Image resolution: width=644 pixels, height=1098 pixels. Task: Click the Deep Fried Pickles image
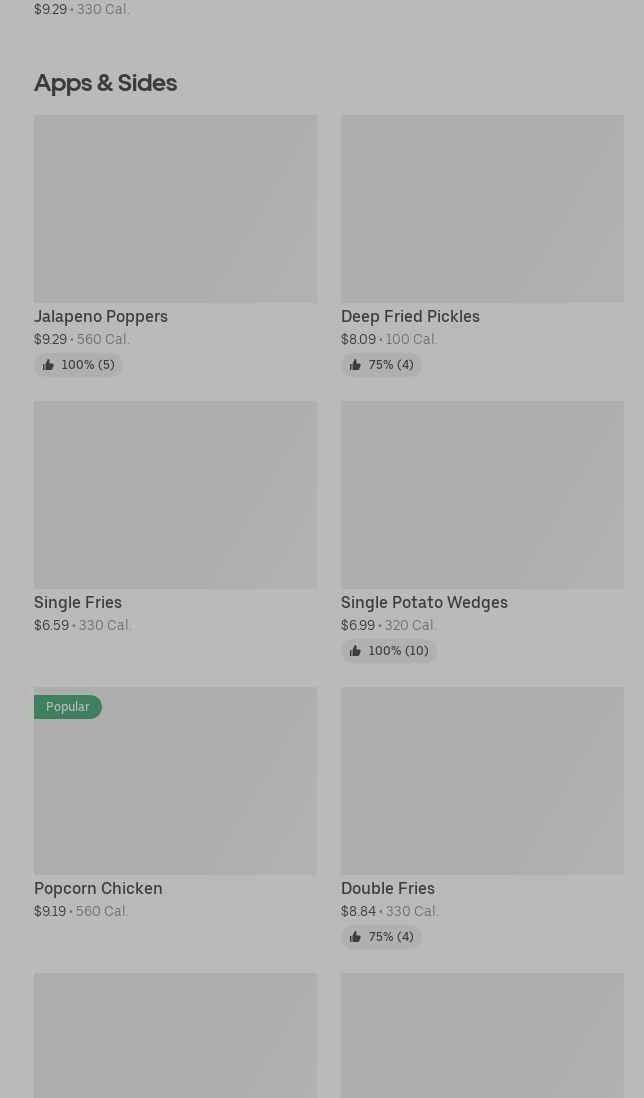coord(482,208)
